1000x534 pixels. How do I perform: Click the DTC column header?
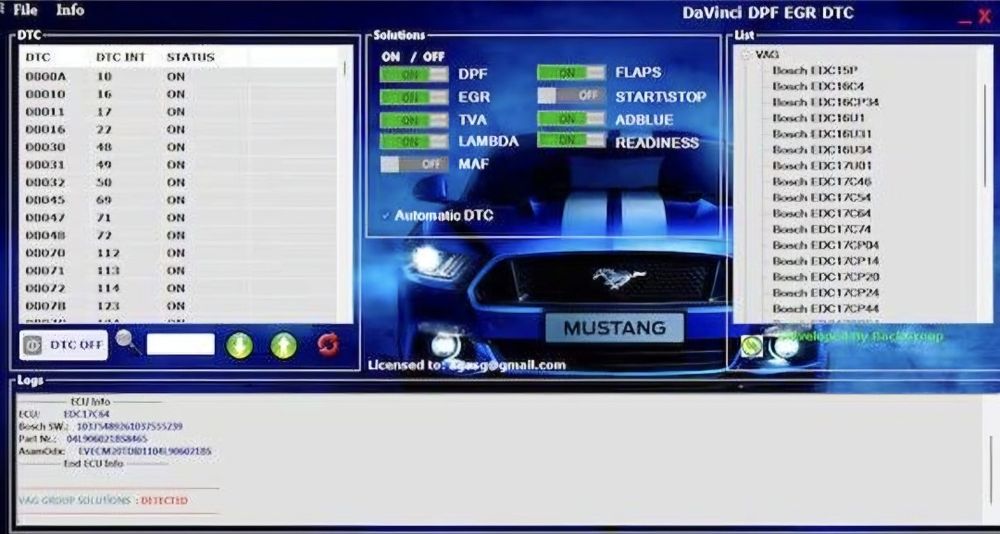[38, 57]
